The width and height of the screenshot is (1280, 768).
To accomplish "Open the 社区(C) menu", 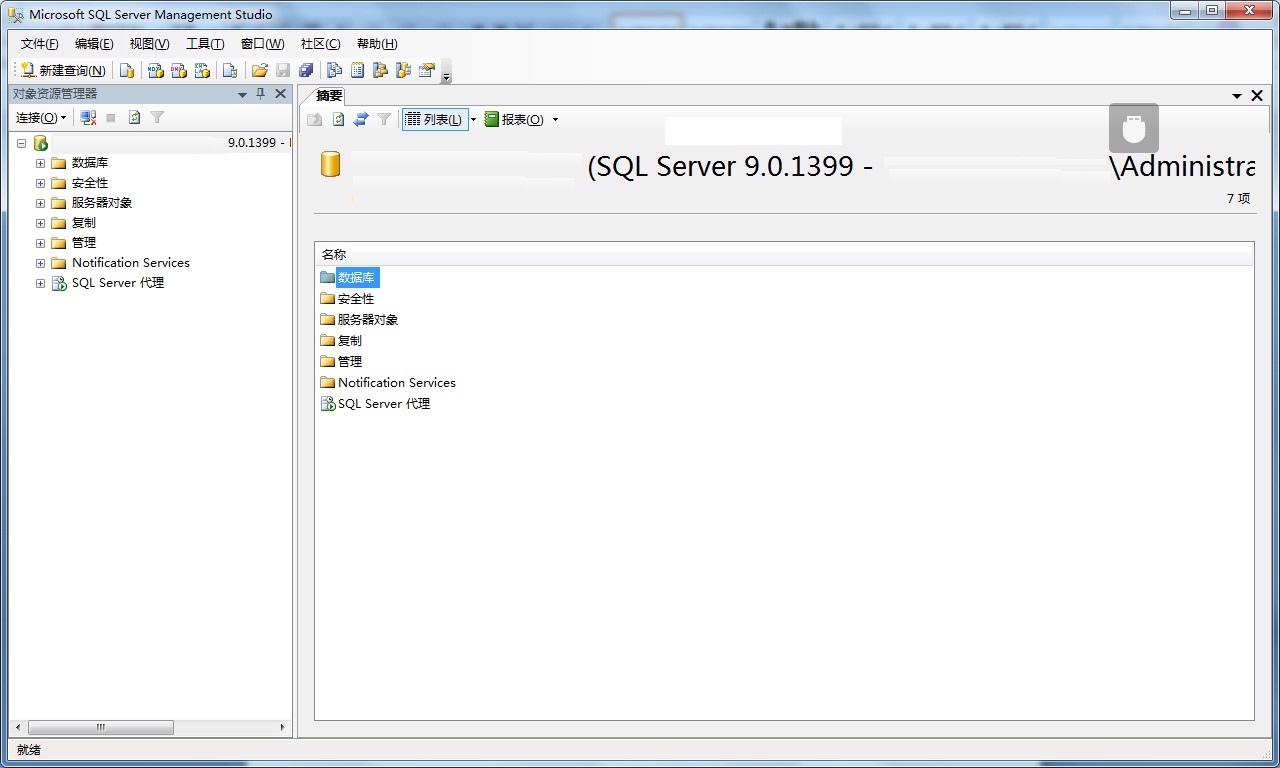I will tap(320, 44).
